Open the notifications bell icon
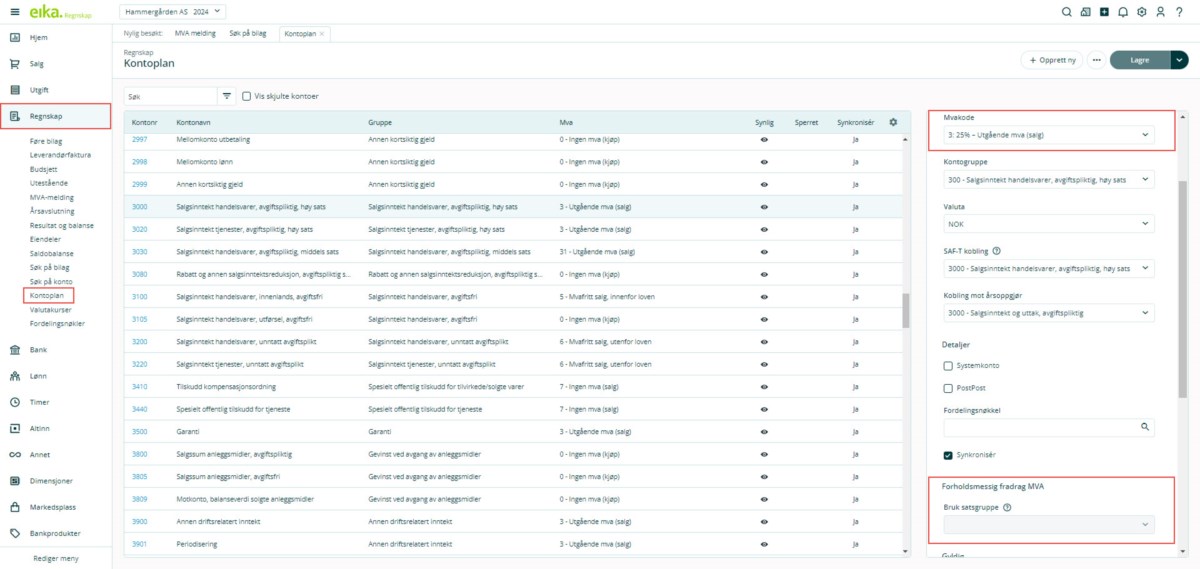The height and width of the screenshot is (569, 1200). pyautogui.click(x=1123, y=12)
